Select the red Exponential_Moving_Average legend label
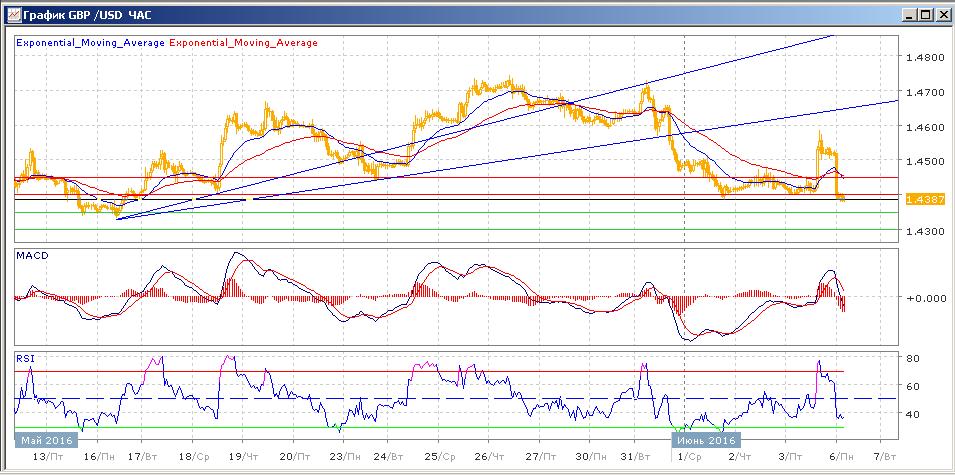955x475 pixels. pos(245,43)
